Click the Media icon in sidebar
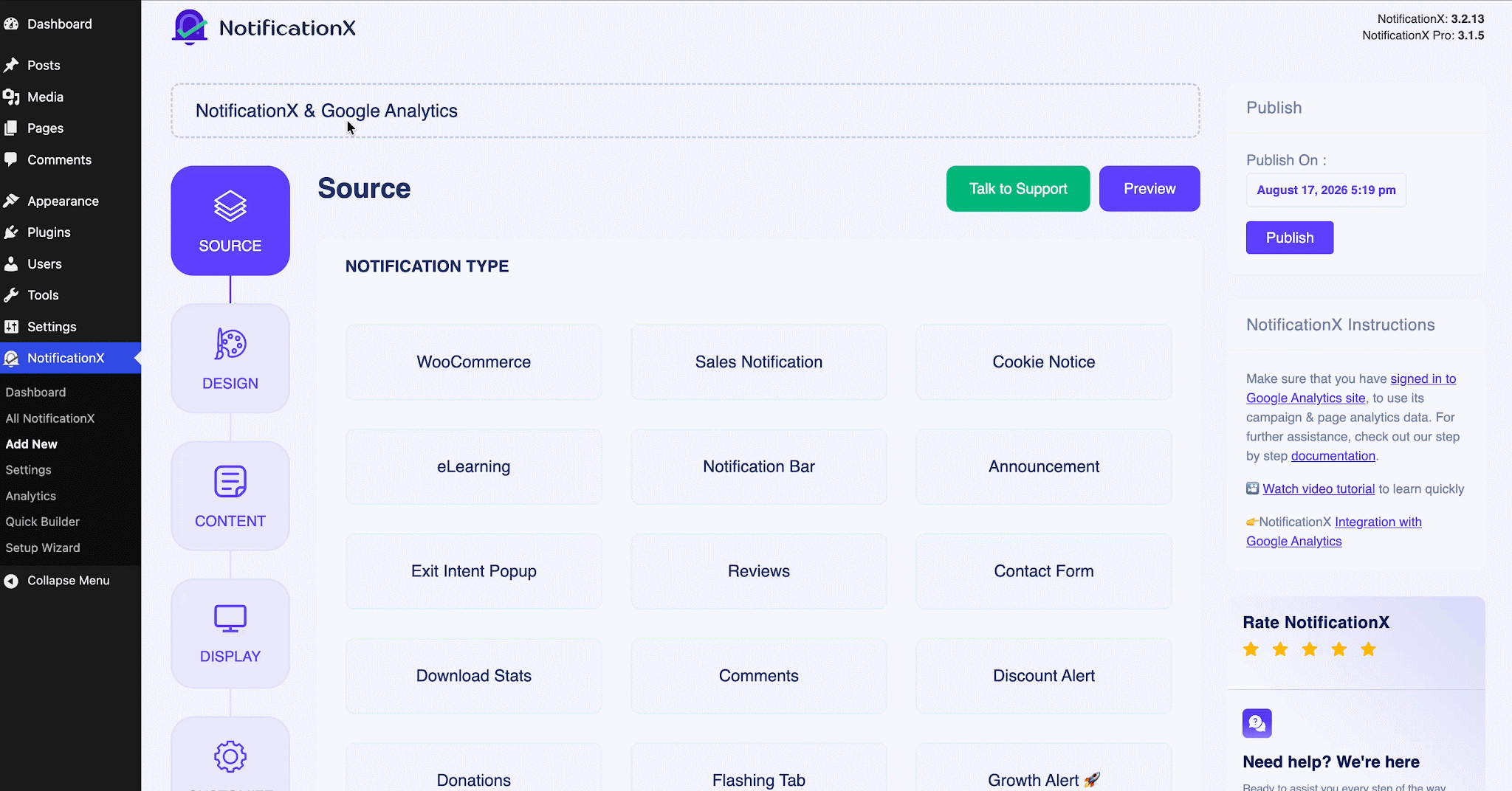This screenshot has width=1512, height=791. pyautogui.click(x=11, y=97)
